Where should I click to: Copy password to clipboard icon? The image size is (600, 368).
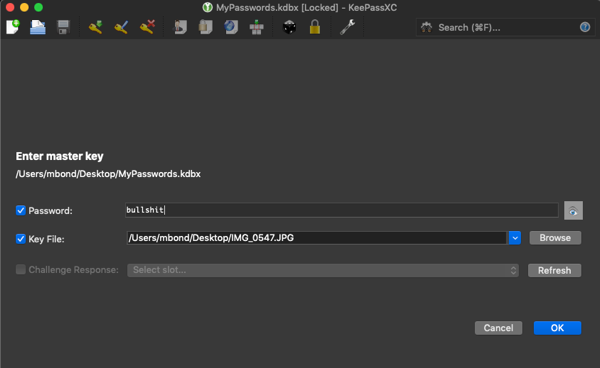click(205, 27)
